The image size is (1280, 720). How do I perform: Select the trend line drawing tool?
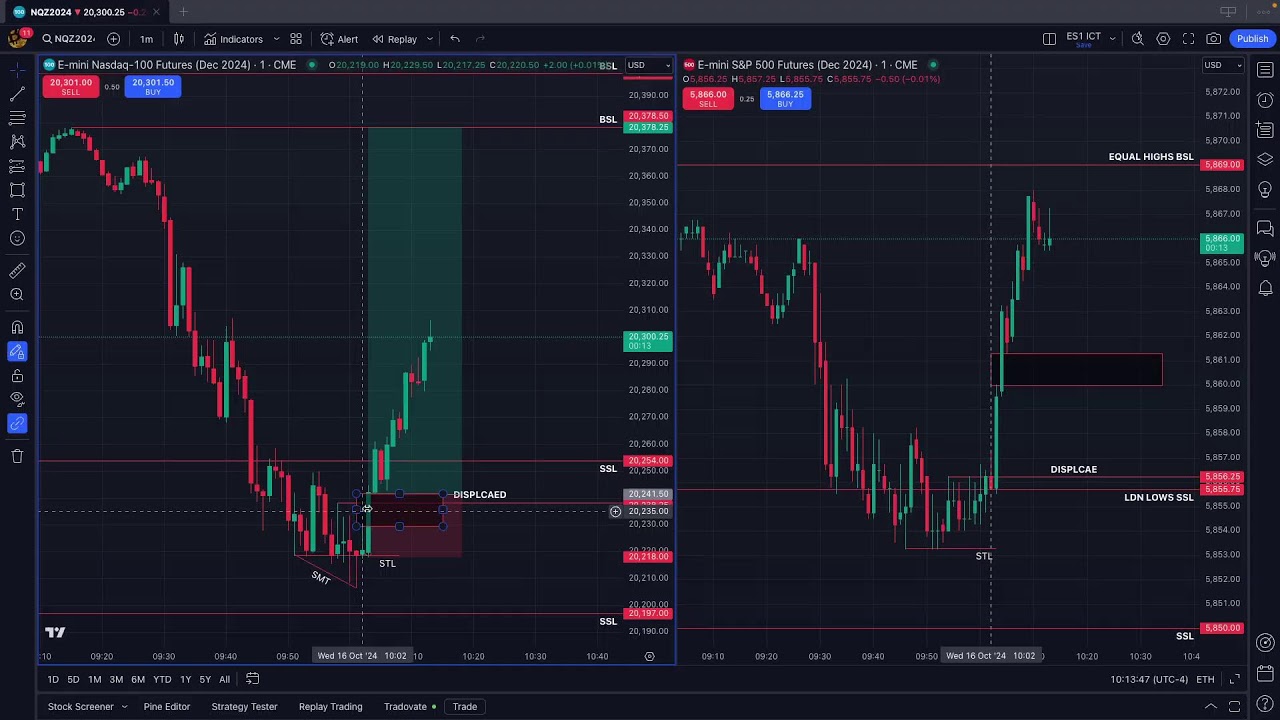coord(17,94)
